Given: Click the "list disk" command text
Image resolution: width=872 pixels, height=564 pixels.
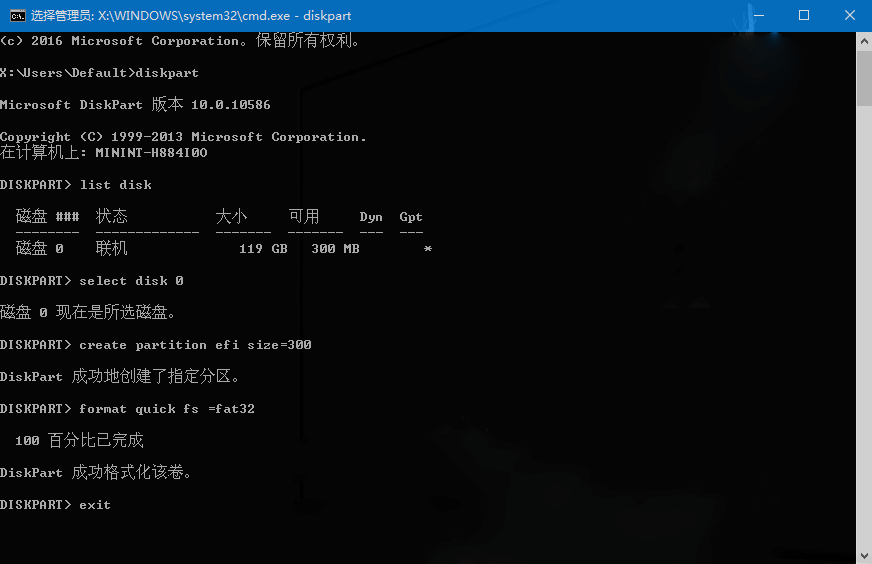Looking at the screenshot, I should [x=115, y=185].
